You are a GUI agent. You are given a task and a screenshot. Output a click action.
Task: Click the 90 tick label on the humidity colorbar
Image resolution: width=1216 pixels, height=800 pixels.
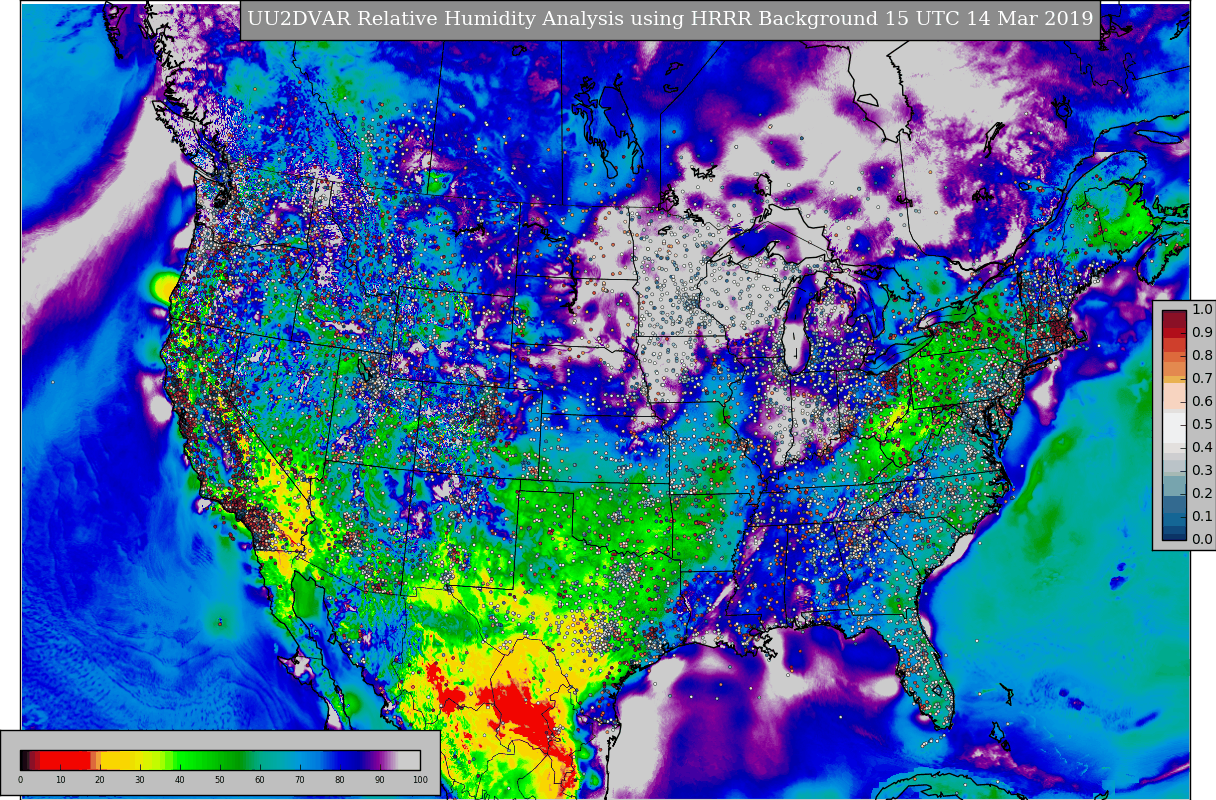(x=380, y=780)
